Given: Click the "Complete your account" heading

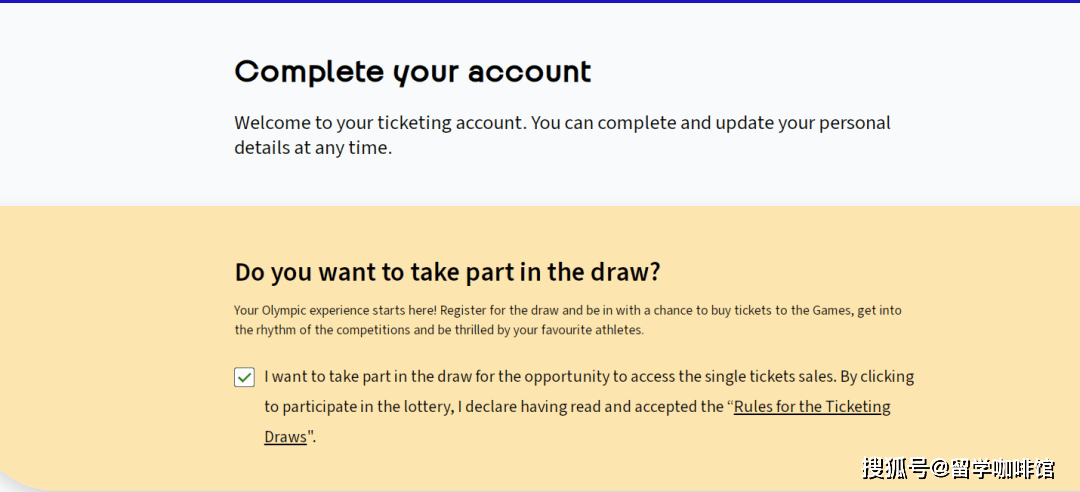Looking at the screenshot, I should pos(412,72).
